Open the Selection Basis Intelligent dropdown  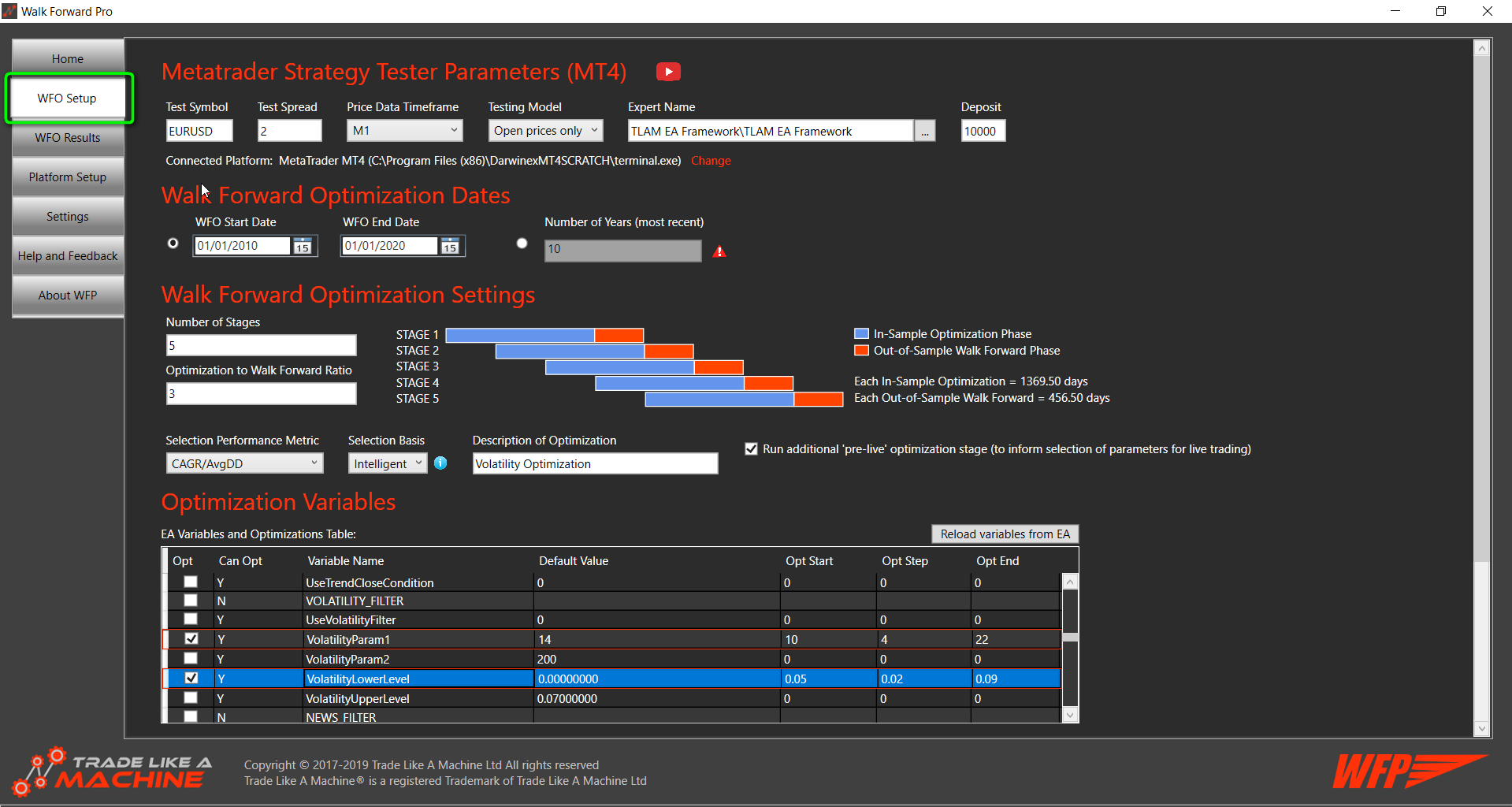pyautogui.click(x=388, y=463)
